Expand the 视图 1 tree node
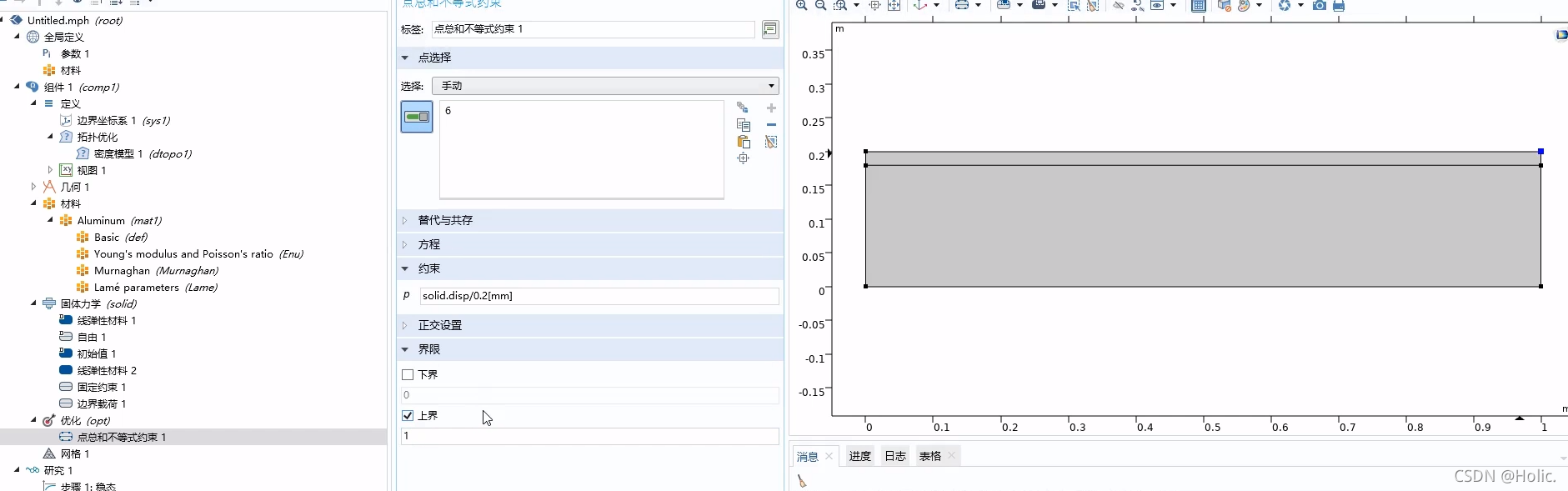This screenshot has height=491, width=1568. pyautogui.click(x=50, y=170)
